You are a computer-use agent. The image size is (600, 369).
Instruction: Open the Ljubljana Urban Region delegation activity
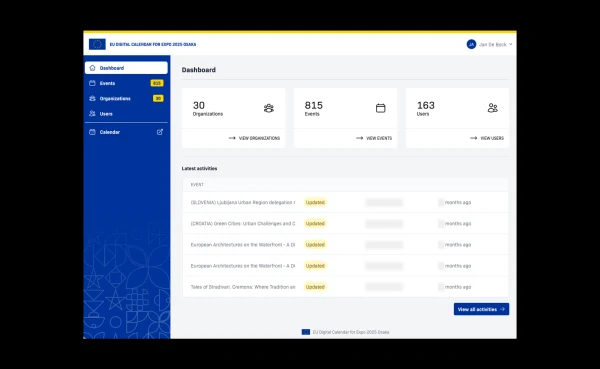243,202
